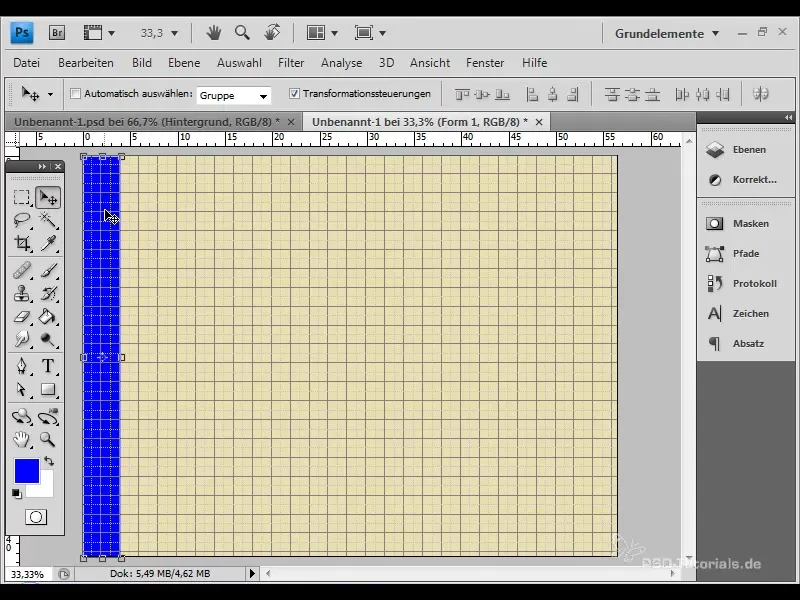Select the Clone Stamp tool
The image size is (800, 600).
point(21,294)
